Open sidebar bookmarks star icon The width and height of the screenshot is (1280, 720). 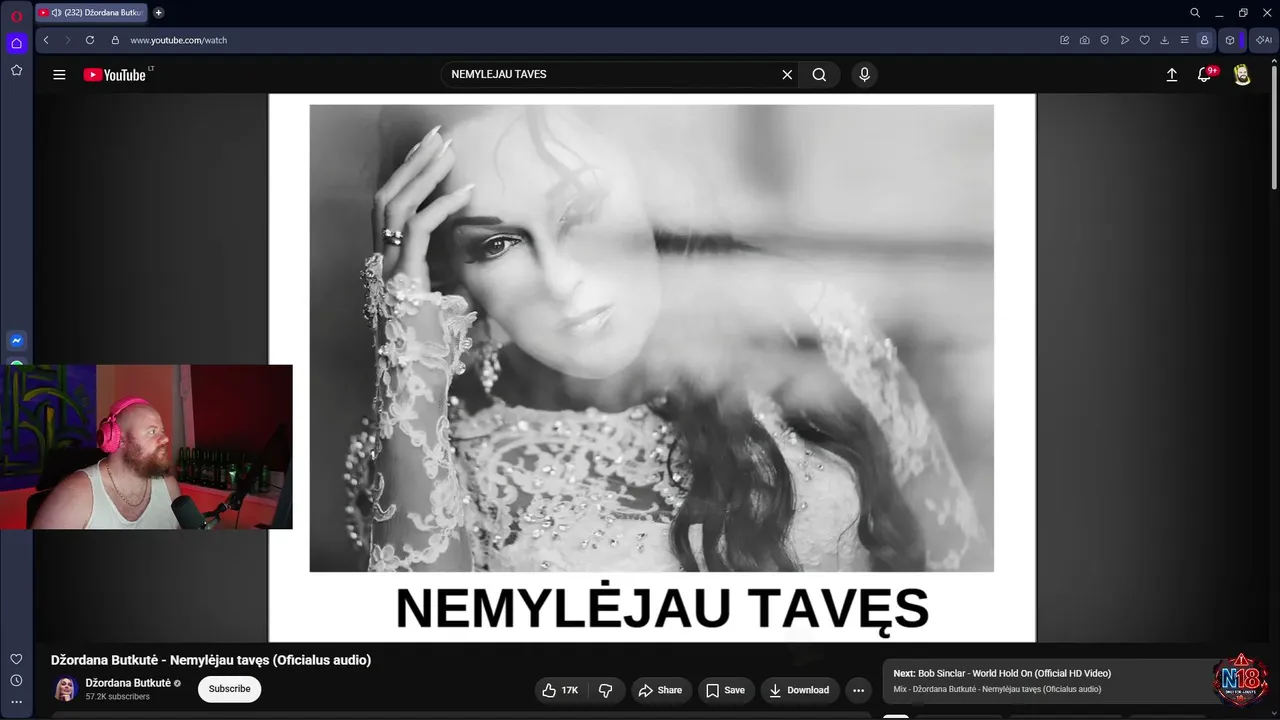coord(16,70)
